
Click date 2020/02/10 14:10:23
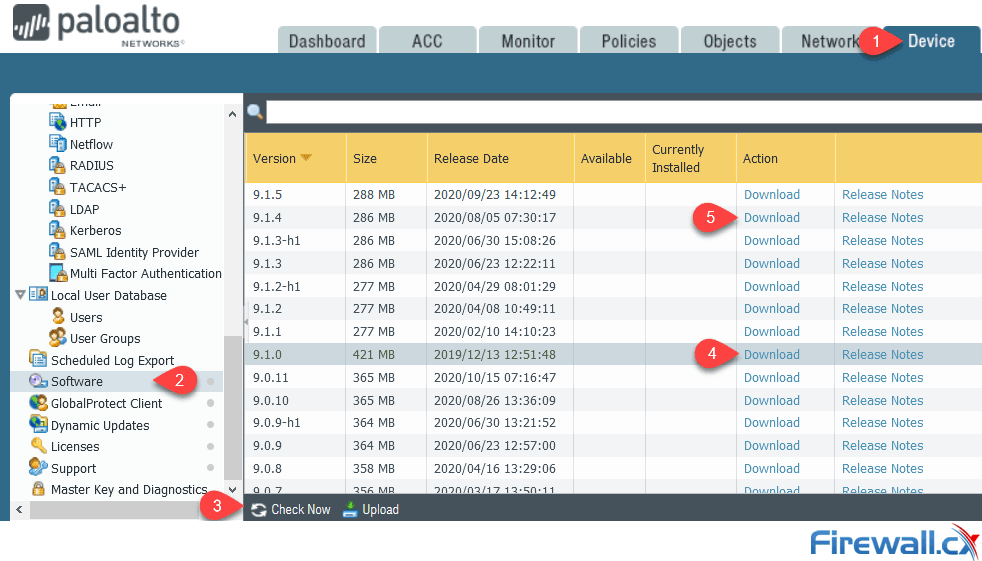pos(495,331)
